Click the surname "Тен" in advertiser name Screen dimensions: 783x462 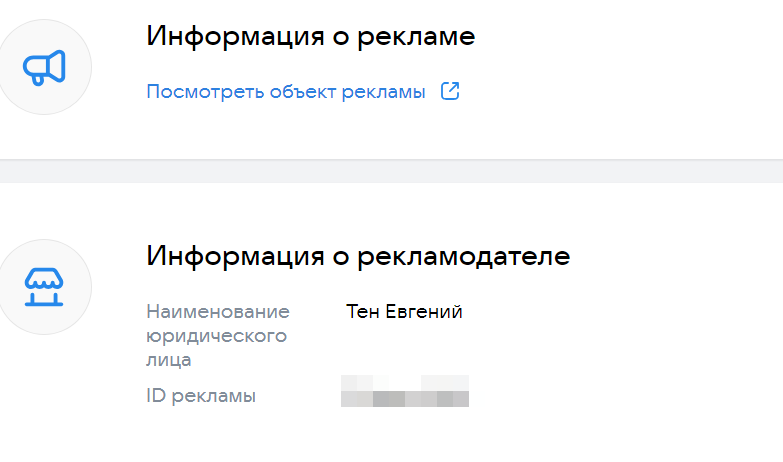click(362, 312)
